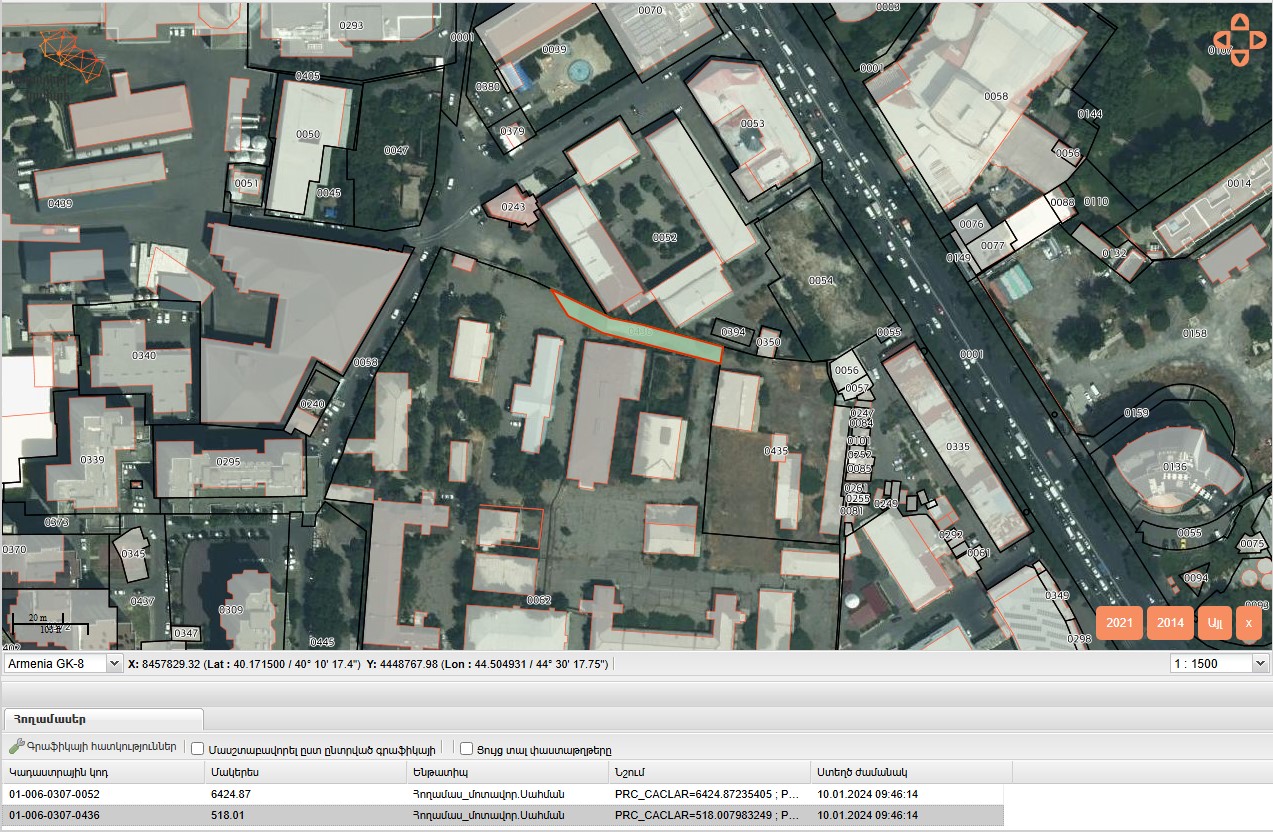
Task: Click the orange network logo on the map
Action: click(72, 58)
